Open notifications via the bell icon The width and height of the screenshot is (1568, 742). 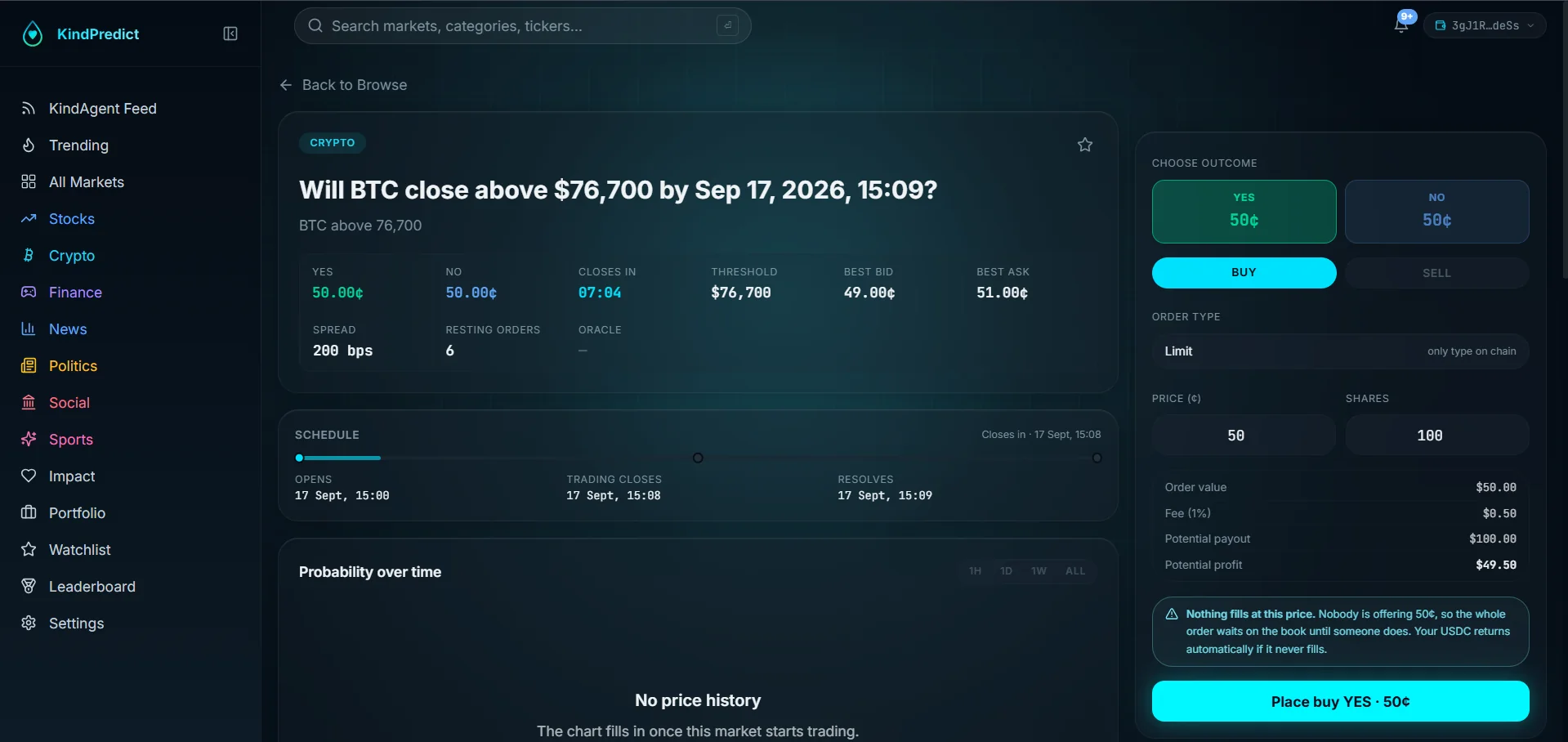[x=1401, y=25]
